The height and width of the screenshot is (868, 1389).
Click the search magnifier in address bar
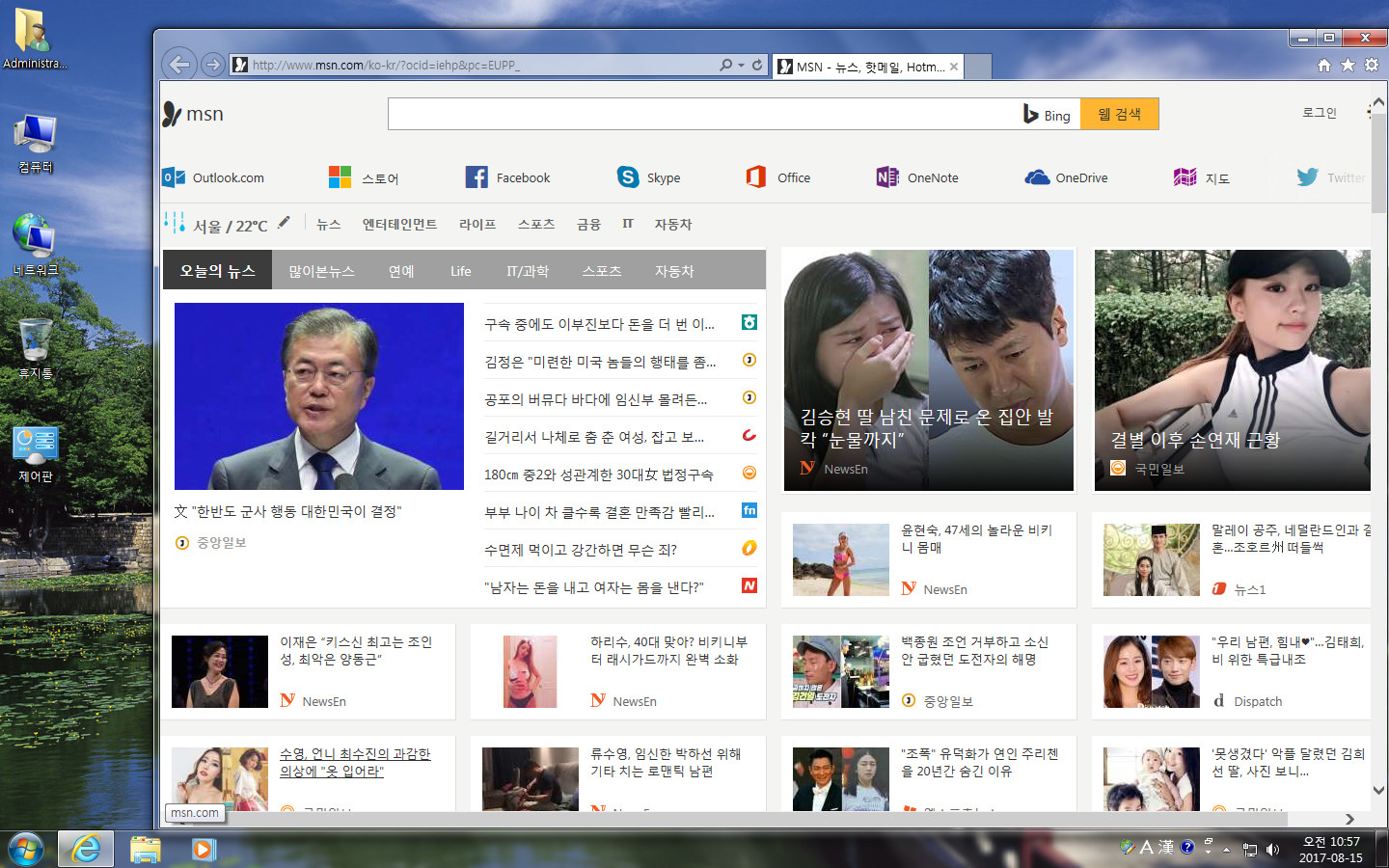(x=726, y=65)
